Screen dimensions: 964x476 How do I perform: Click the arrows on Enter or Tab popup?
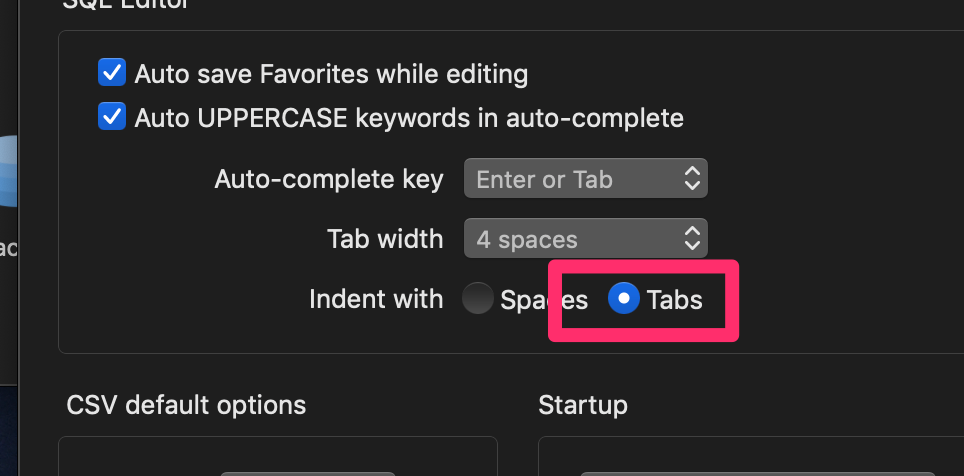(x=692, y=178)
